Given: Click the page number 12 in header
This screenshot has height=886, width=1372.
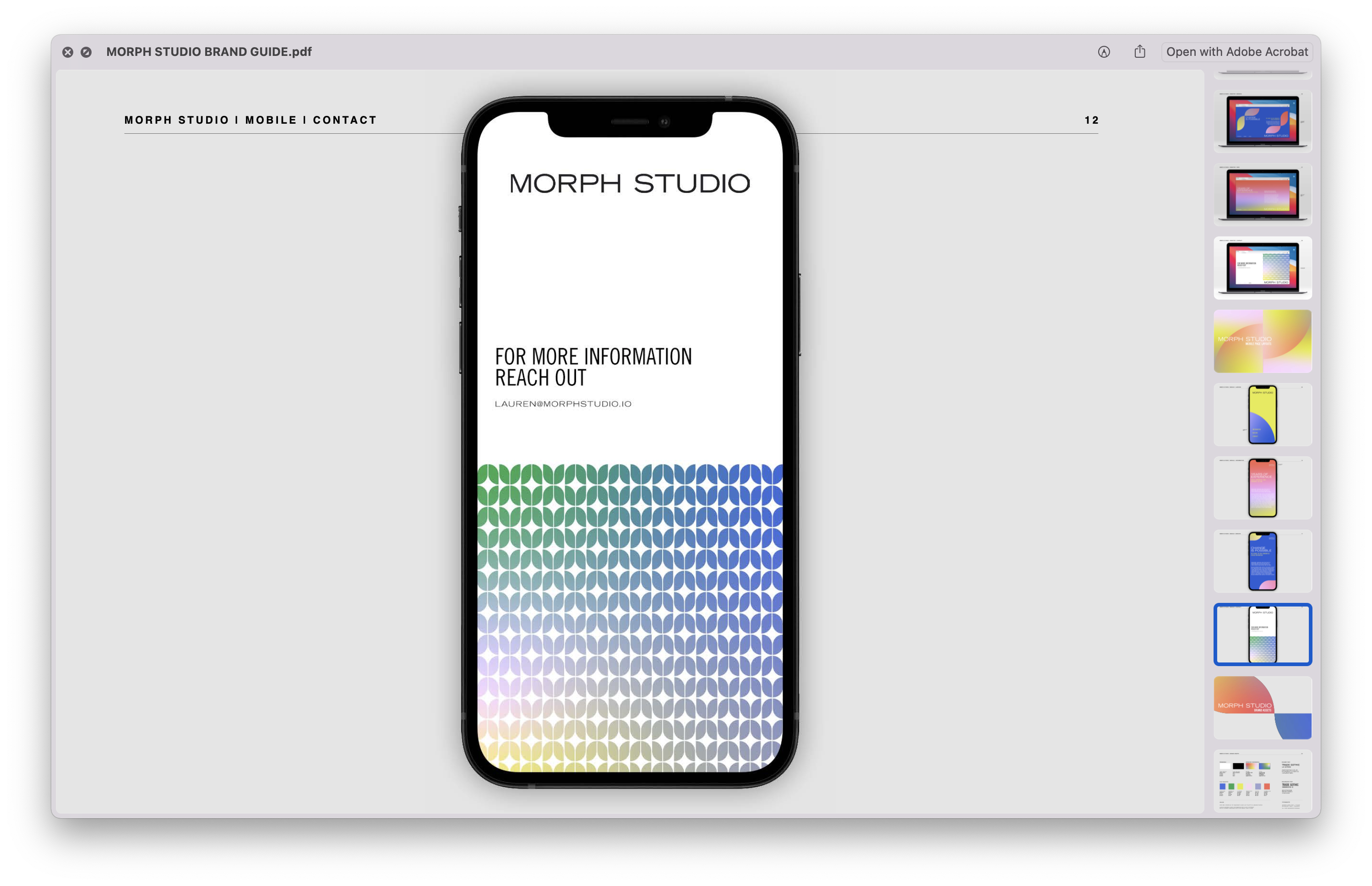Looking at the screenshot, I should point(1091,120).
